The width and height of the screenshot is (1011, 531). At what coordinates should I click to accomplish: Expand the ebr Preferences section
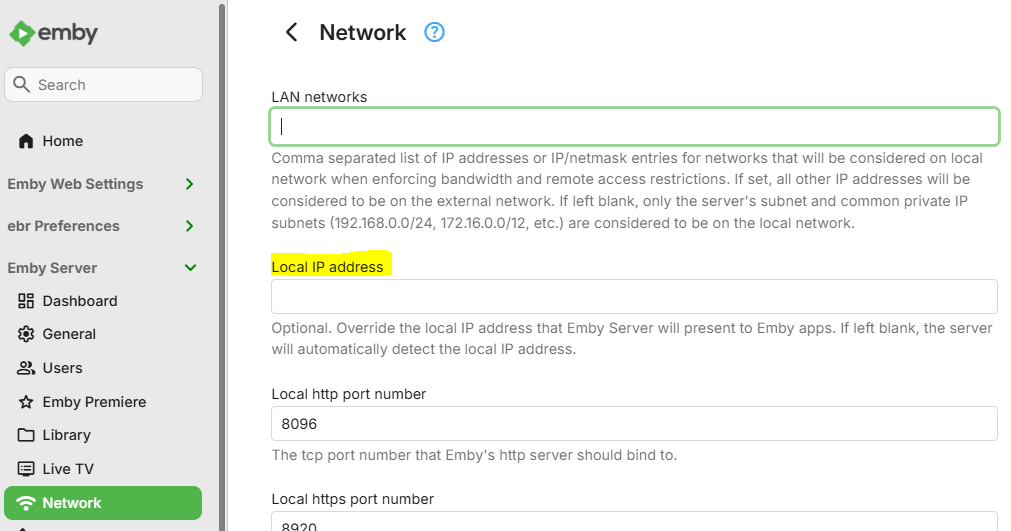[189, 226]
